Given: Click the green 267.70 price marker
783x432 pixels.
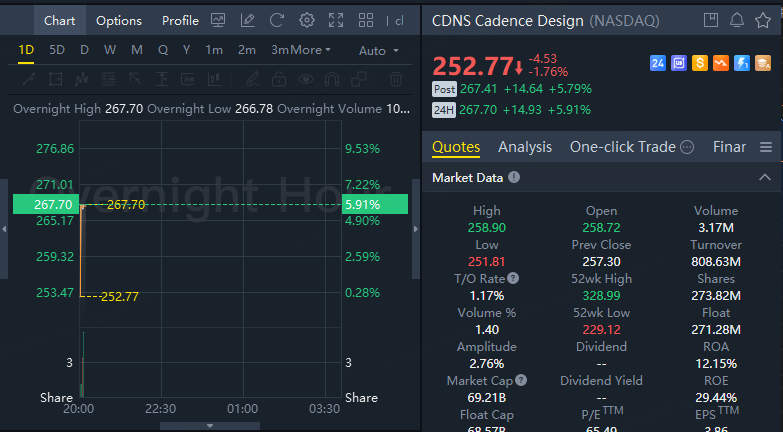Looking at the screenshot, I should [41, 204].
